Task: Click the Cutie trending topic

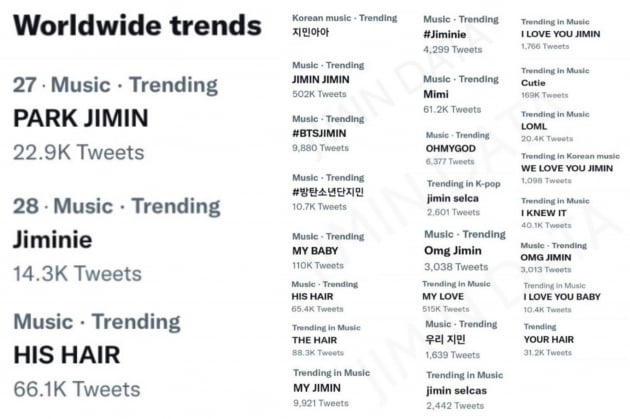Action: [x=533, y=83]
